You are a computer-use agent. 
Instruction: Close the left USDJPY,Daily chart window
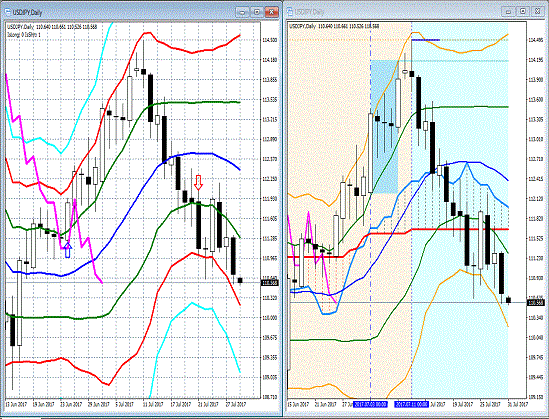(272, 12)
